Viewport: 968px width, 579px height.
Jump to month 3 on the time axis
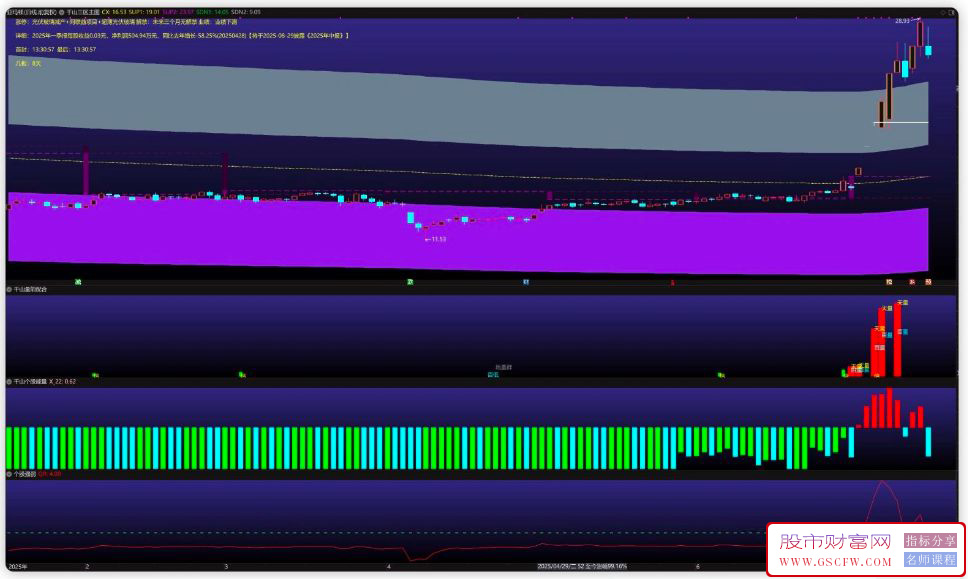pos(226,566)
